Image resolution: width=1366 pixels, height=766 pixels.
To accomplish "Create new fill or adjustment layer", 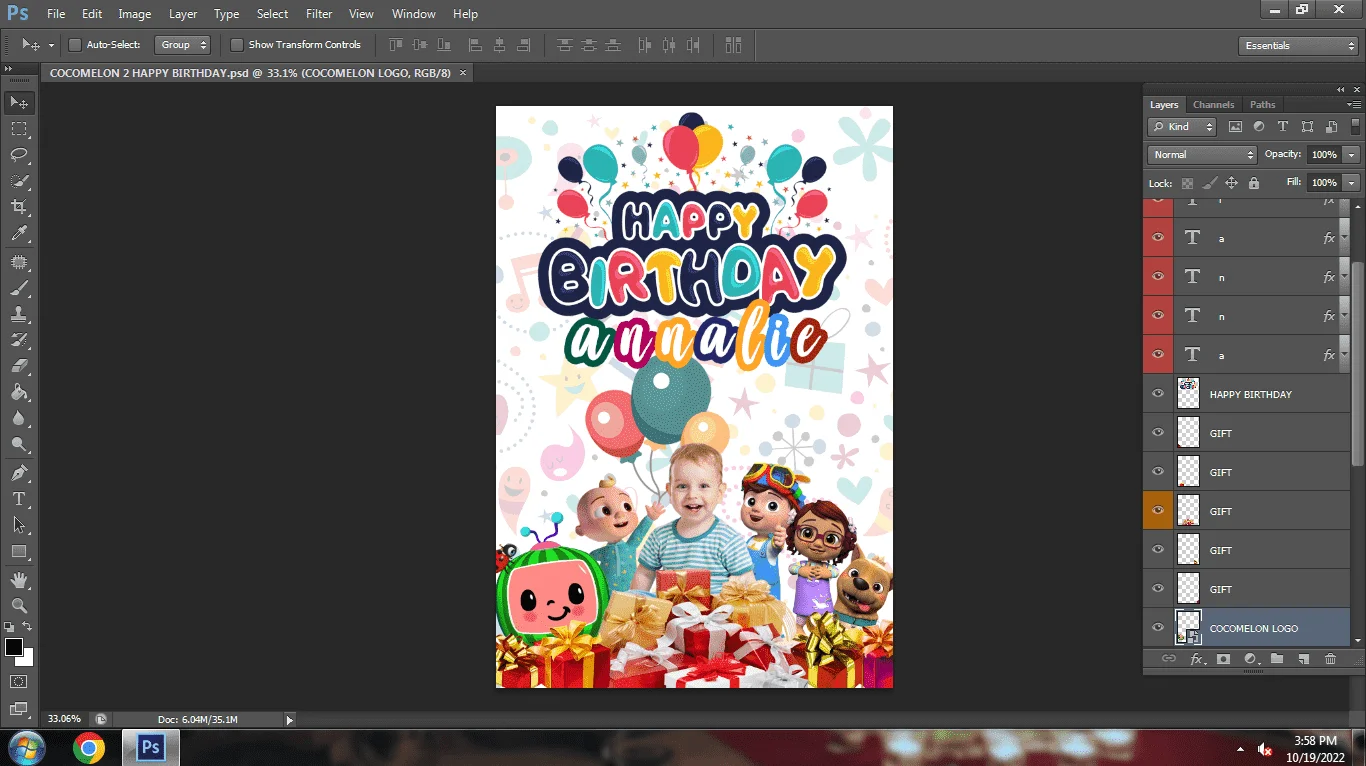I will point(1250,659).
